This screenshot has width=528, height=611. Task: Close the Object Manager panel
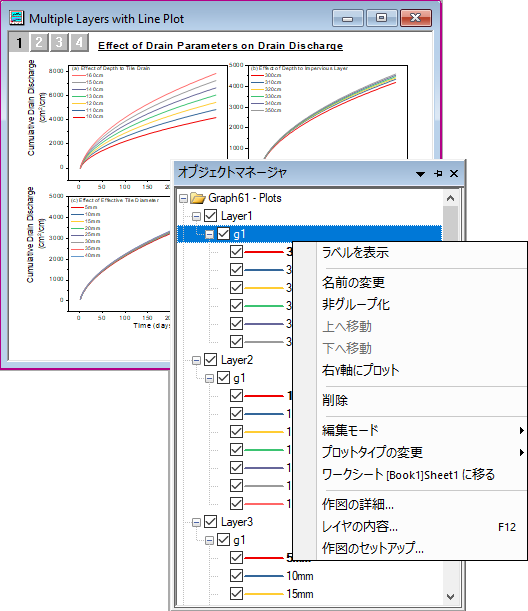[454, 173]
